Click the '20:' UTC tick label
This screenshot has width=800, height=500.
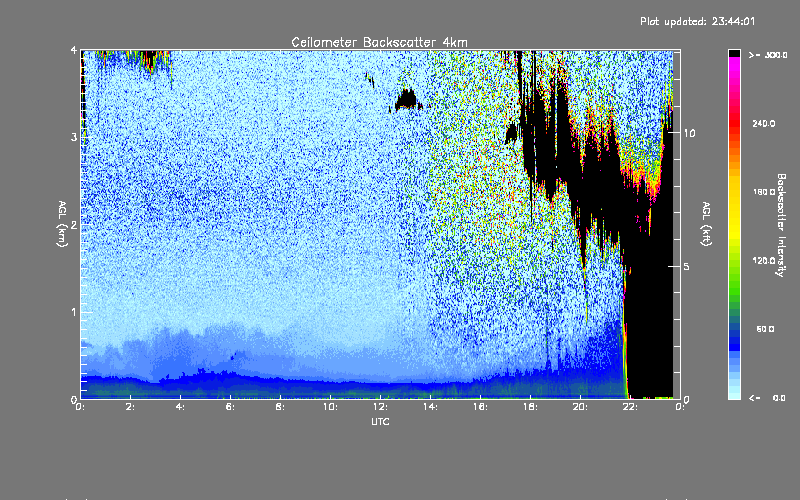tap(580, 407)
